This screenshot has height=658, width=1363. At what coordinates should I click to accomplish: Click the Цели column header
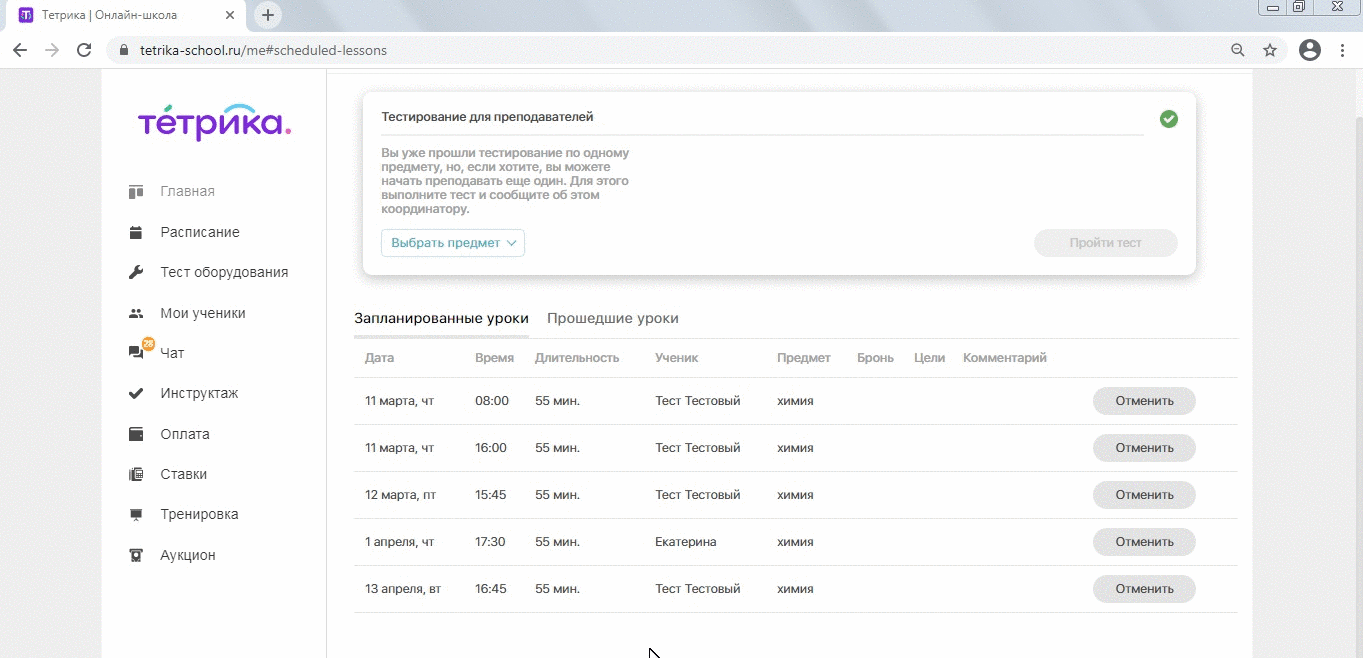(929, 358)
